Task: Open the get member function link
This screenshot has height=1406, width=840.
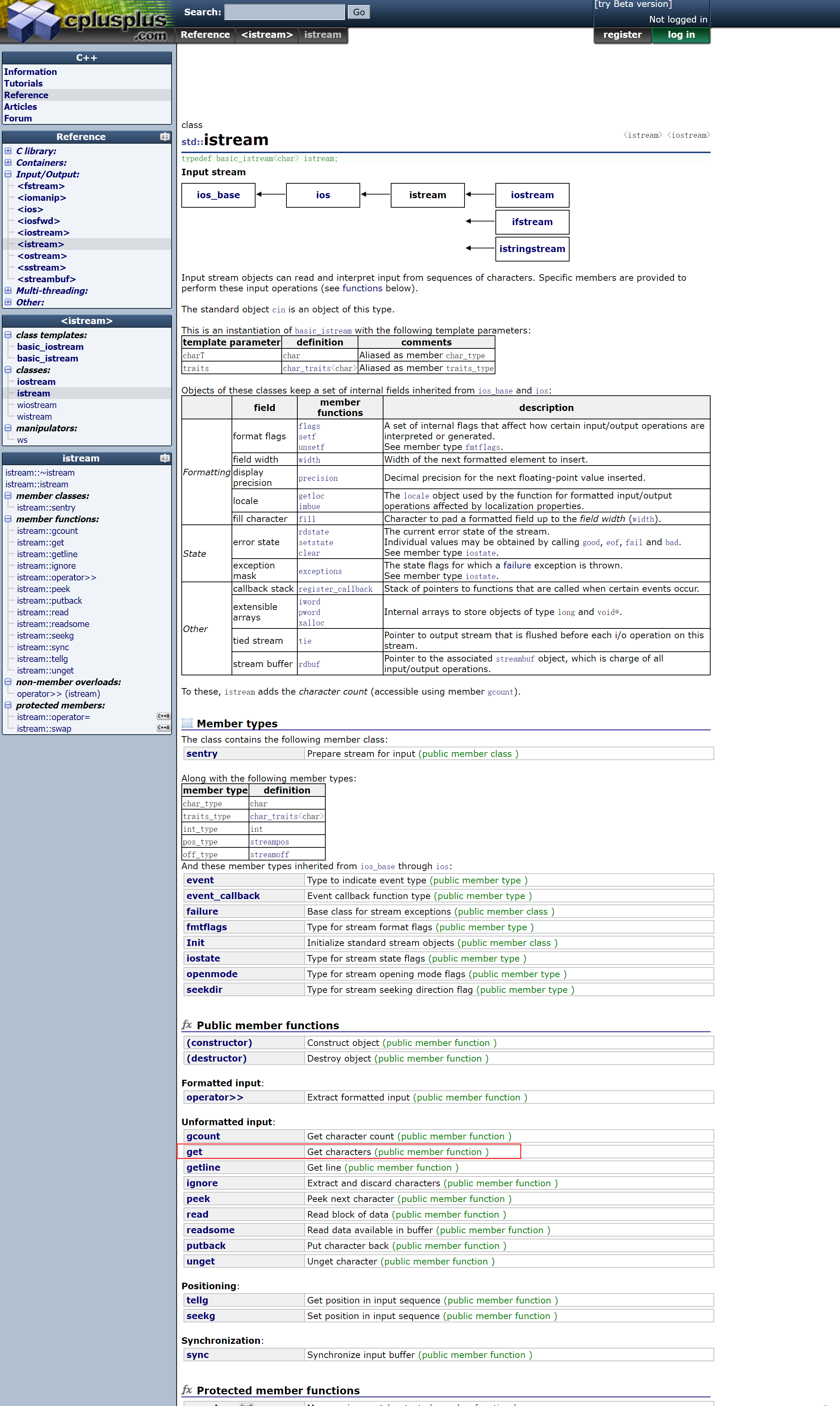Action: pyautogui.click(x=194, y=1152)
